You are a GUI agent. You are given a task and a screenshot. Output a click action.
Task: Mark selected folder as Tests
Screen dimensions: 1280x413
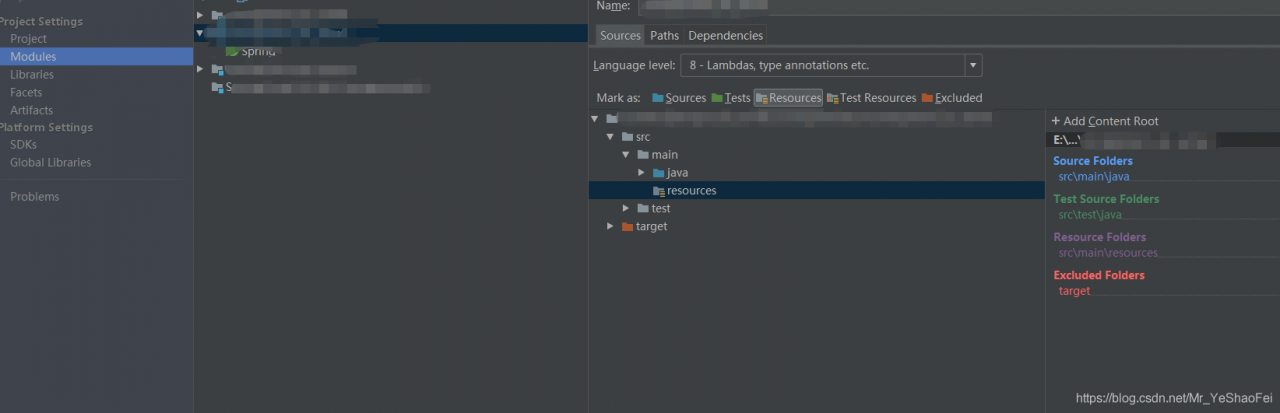730,98
